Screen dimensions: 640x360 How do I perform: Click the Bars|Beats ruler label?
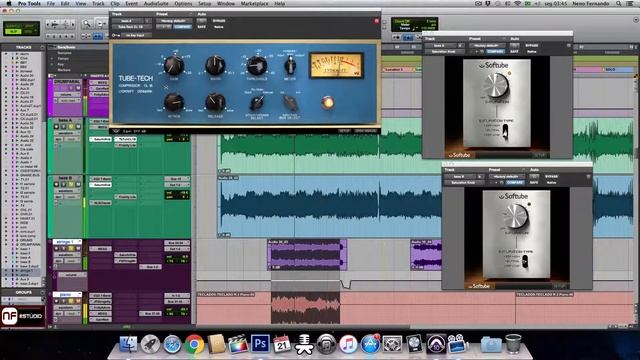66,47
